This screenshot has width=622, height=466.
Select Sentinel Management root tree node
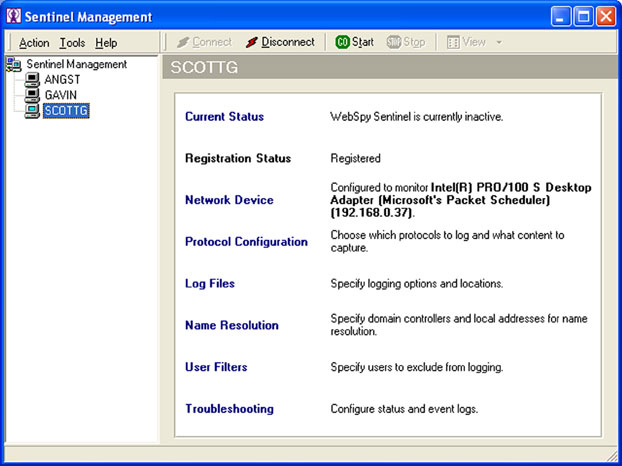pos(77,64)
